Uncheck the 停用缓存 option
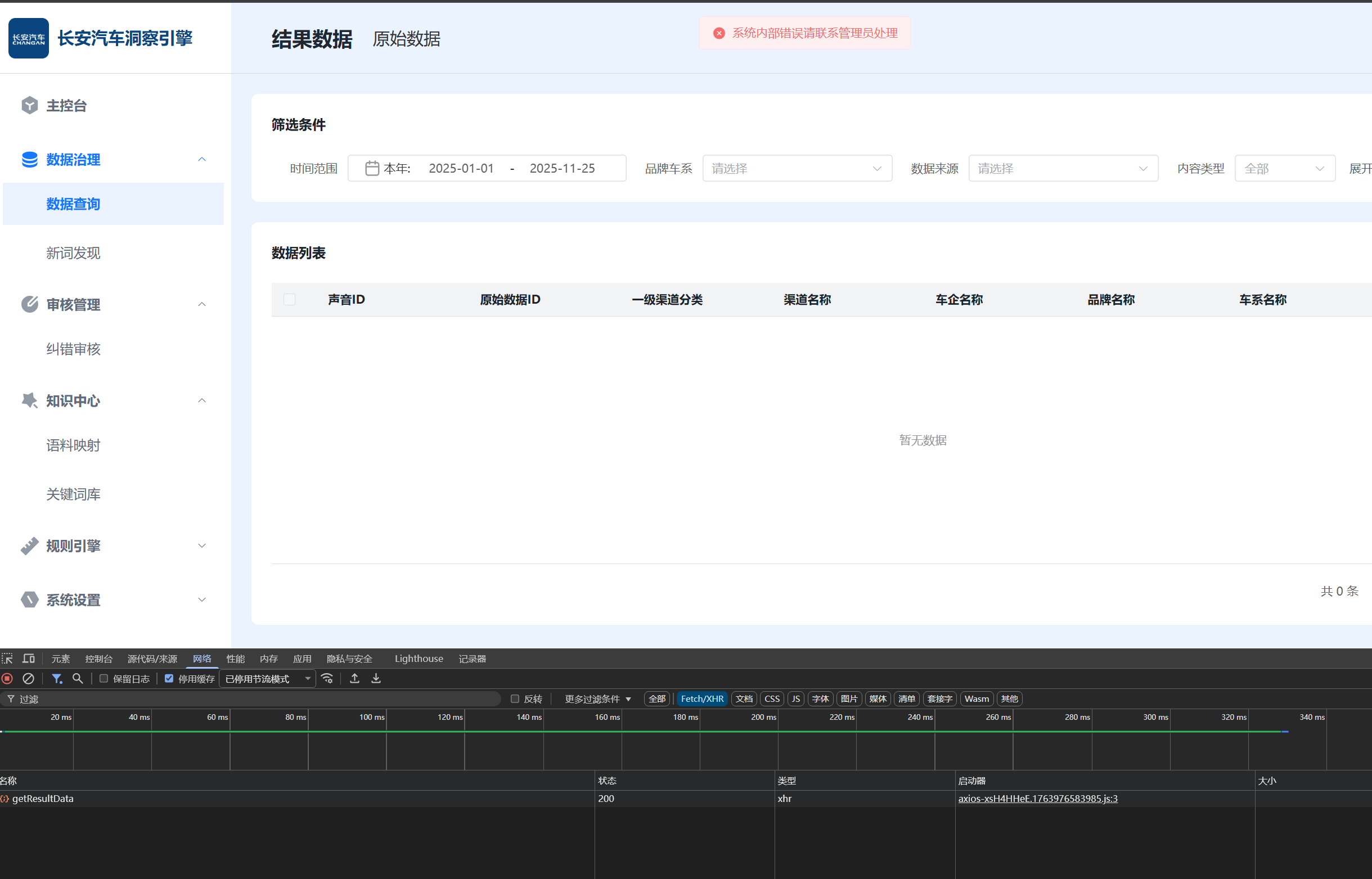 click(x=169, y=679)
